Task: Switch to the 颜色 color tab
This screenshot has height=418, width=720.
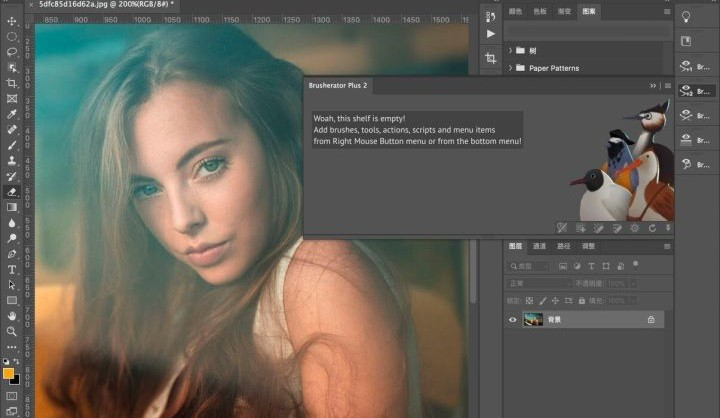Action: coord(516,11)
